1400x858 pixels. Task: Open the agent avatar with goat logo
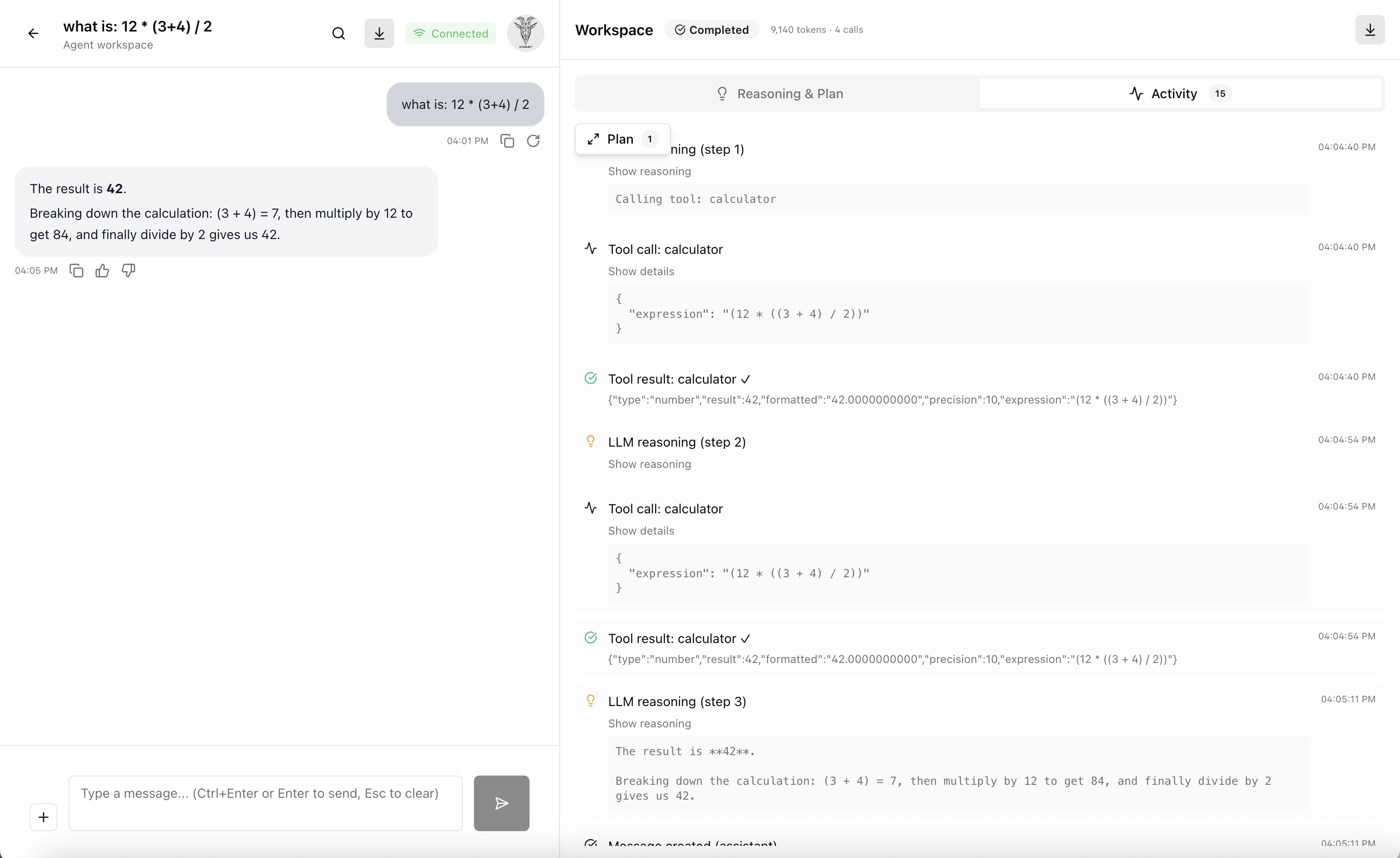click(x=525, y=33)
